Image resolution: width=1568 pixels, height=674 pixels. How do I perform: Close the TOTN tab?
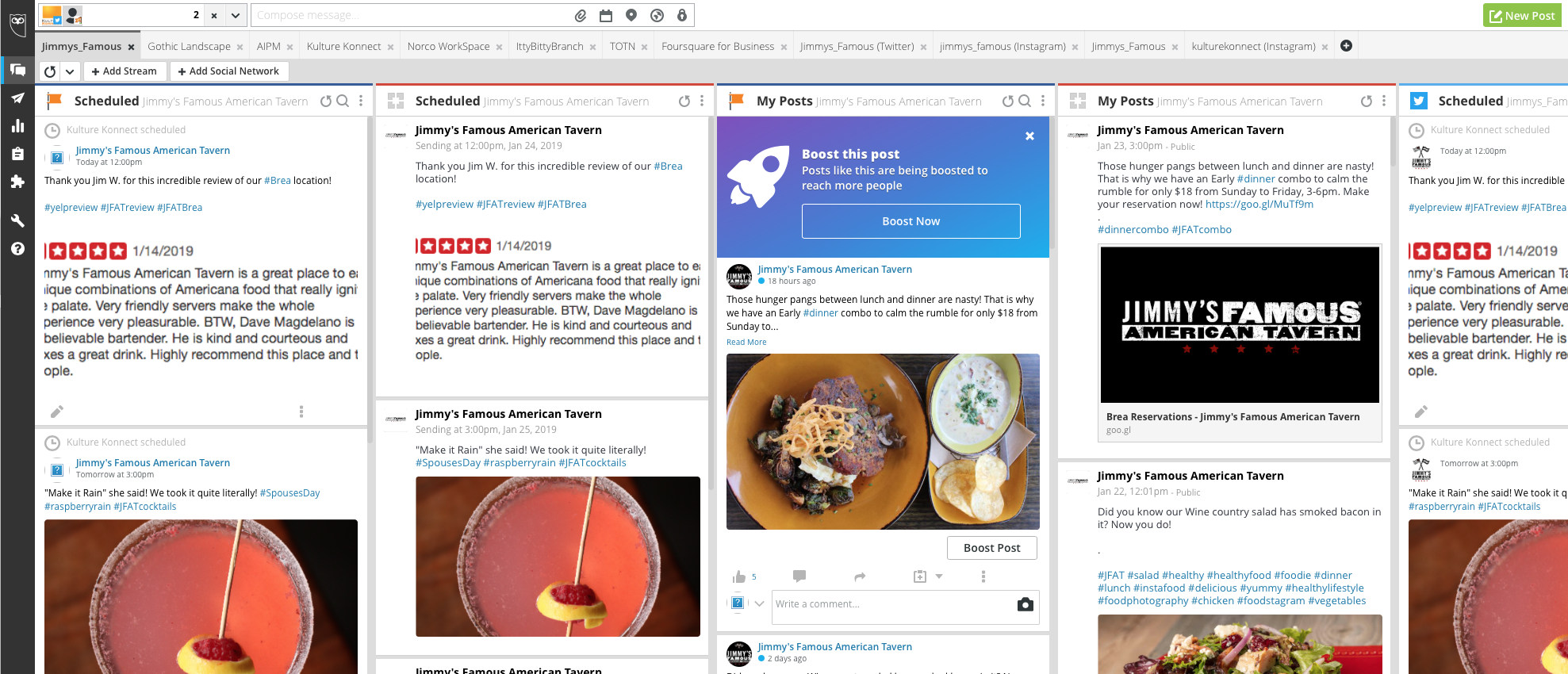click(644, 48)
